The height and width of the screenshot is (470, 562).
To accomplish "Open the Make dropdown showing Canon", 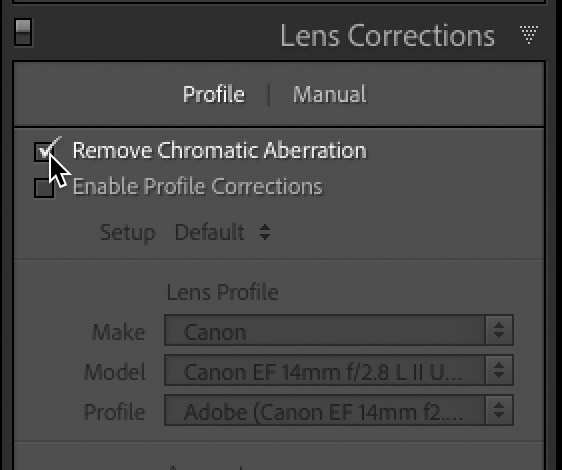I will click(339, 331).
